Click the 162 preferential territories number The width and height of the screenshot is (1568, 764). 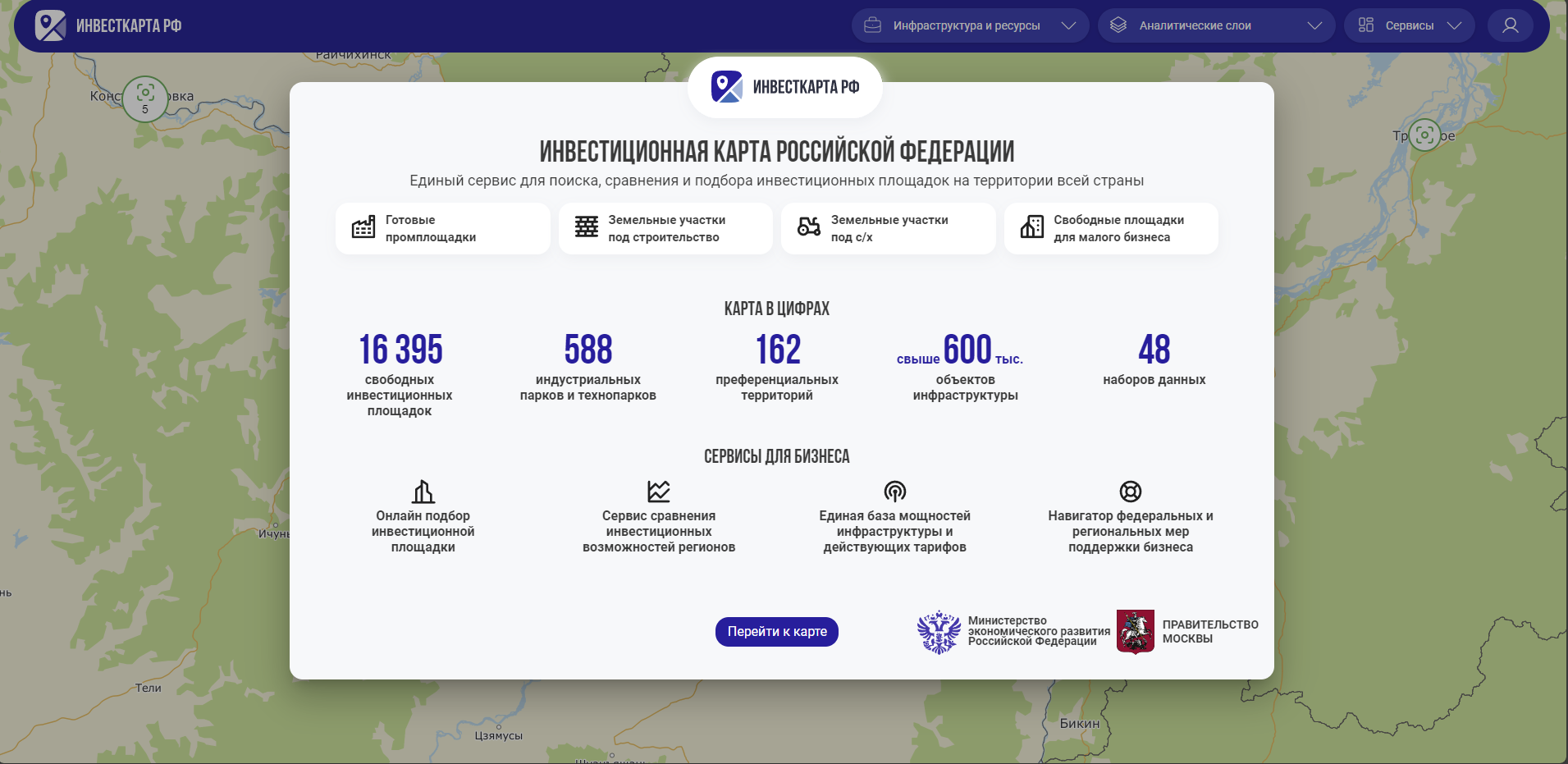click(778, 350)
